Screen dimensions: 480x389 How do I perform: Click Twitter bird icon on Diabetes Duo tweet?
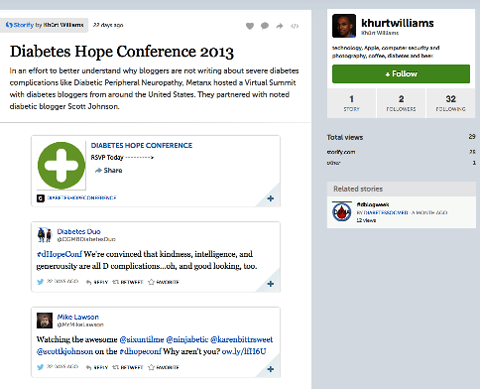point(40,282)
